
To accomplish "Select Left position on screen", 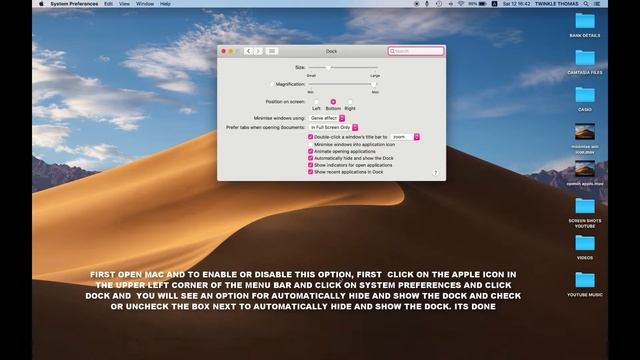I will point(316,102).
